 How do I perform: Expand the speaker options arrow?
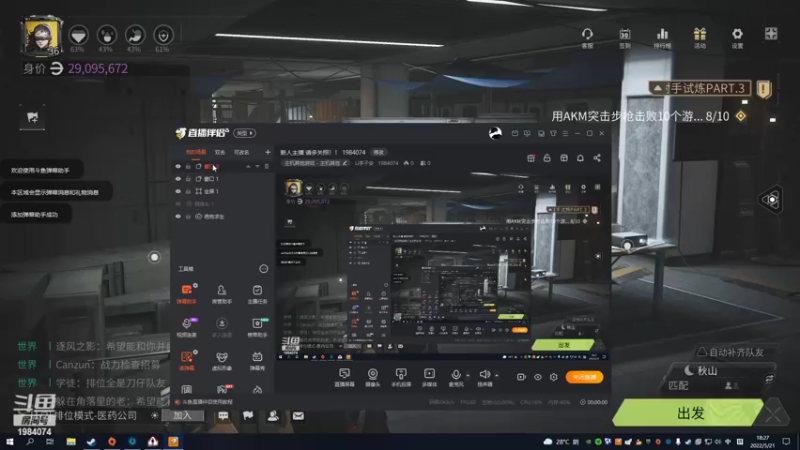coord(496,376)
